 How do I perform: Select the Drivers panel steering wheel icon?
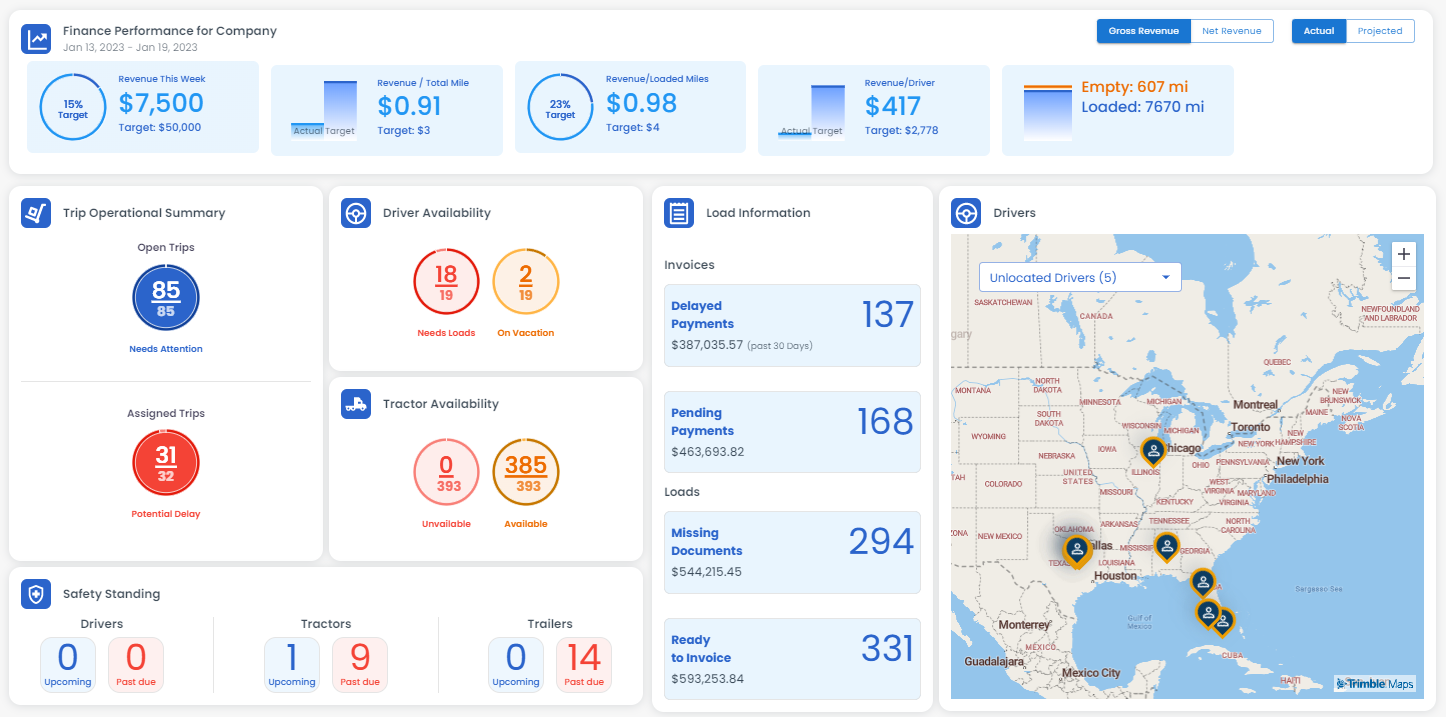point(968,213)
